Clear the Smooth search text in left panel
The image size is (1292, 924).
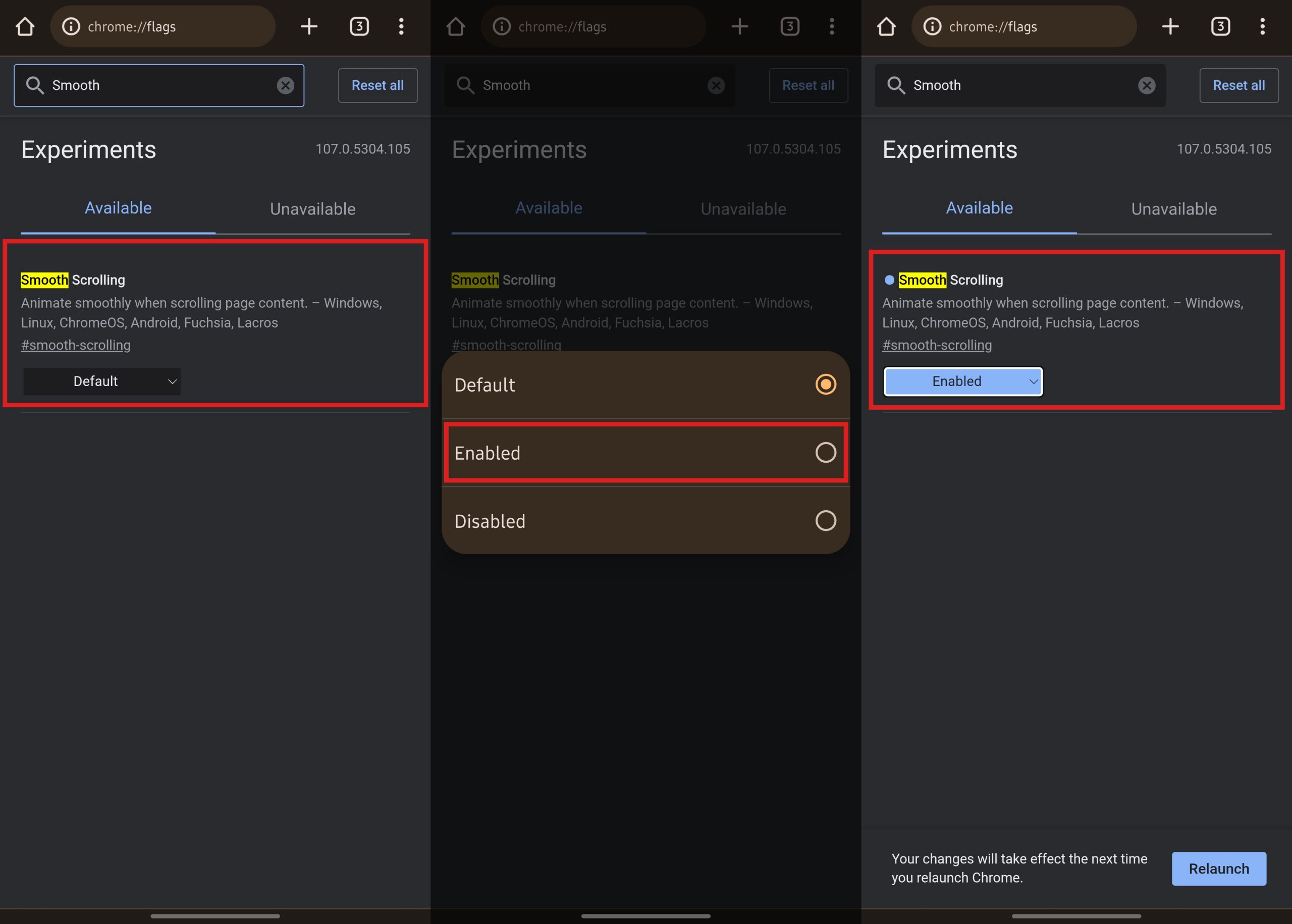[285, 85]
